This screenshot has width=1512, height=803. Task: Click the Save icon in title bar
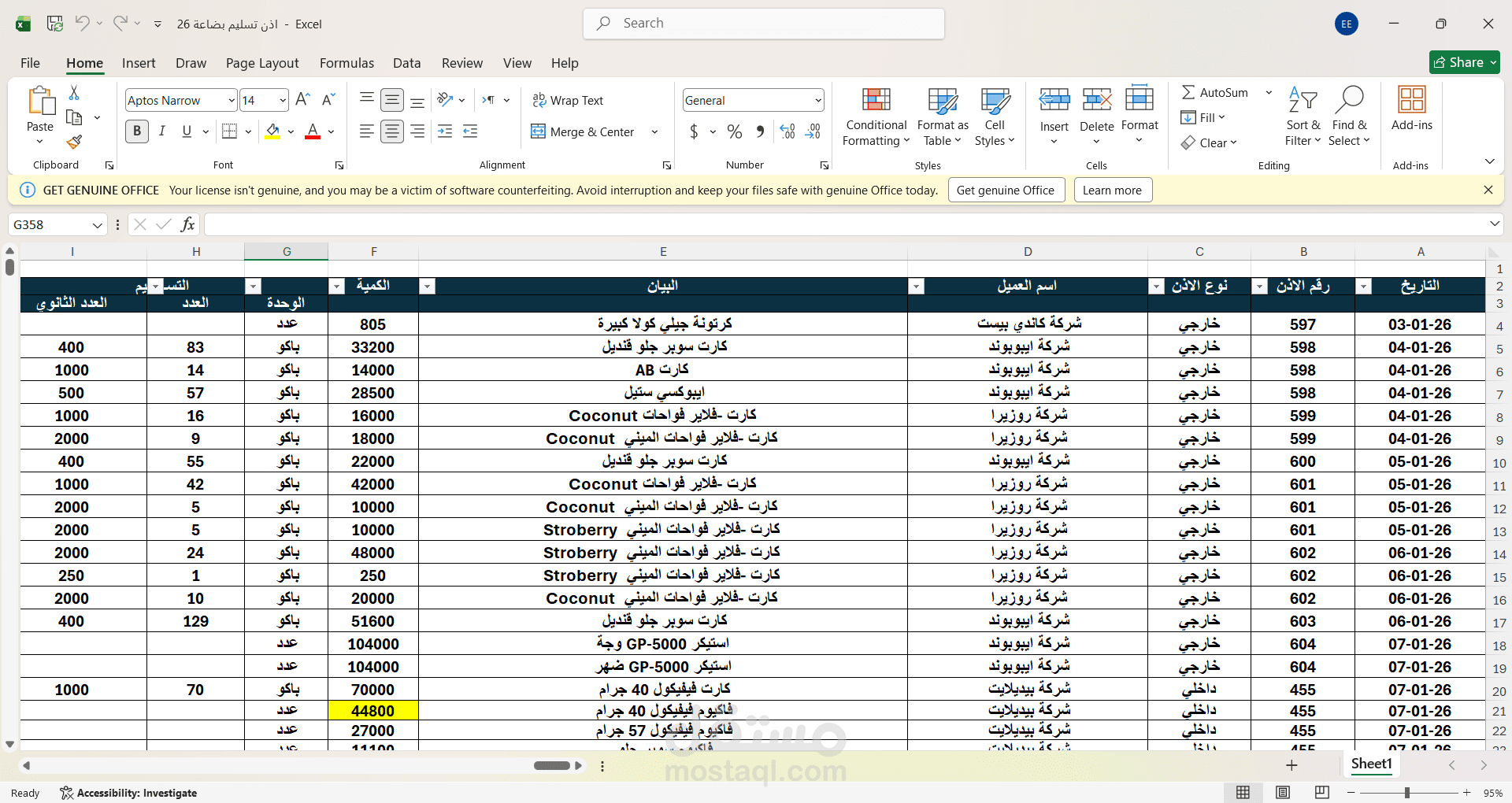pos(55,24)
